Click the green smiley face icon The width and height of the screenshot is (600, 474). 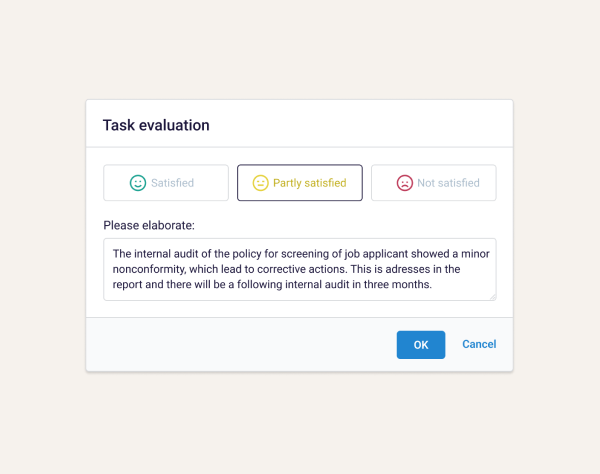coord(138,183)
